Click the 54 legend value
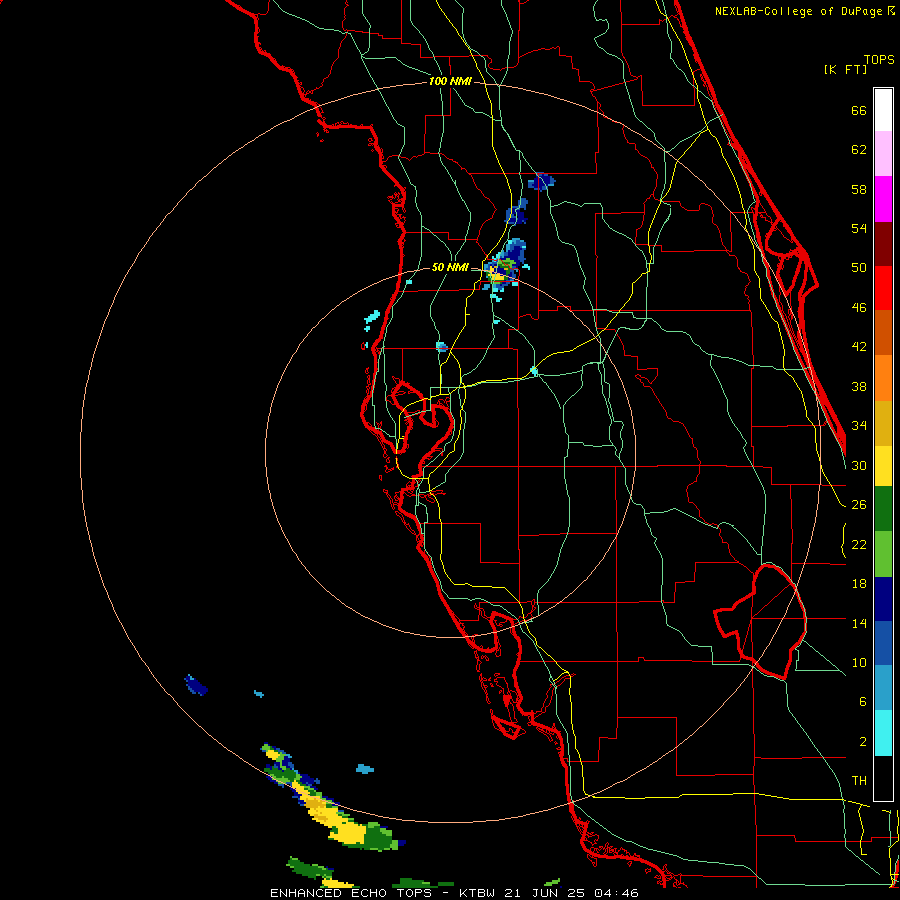The image size is (900, 900). click(859, 229)
